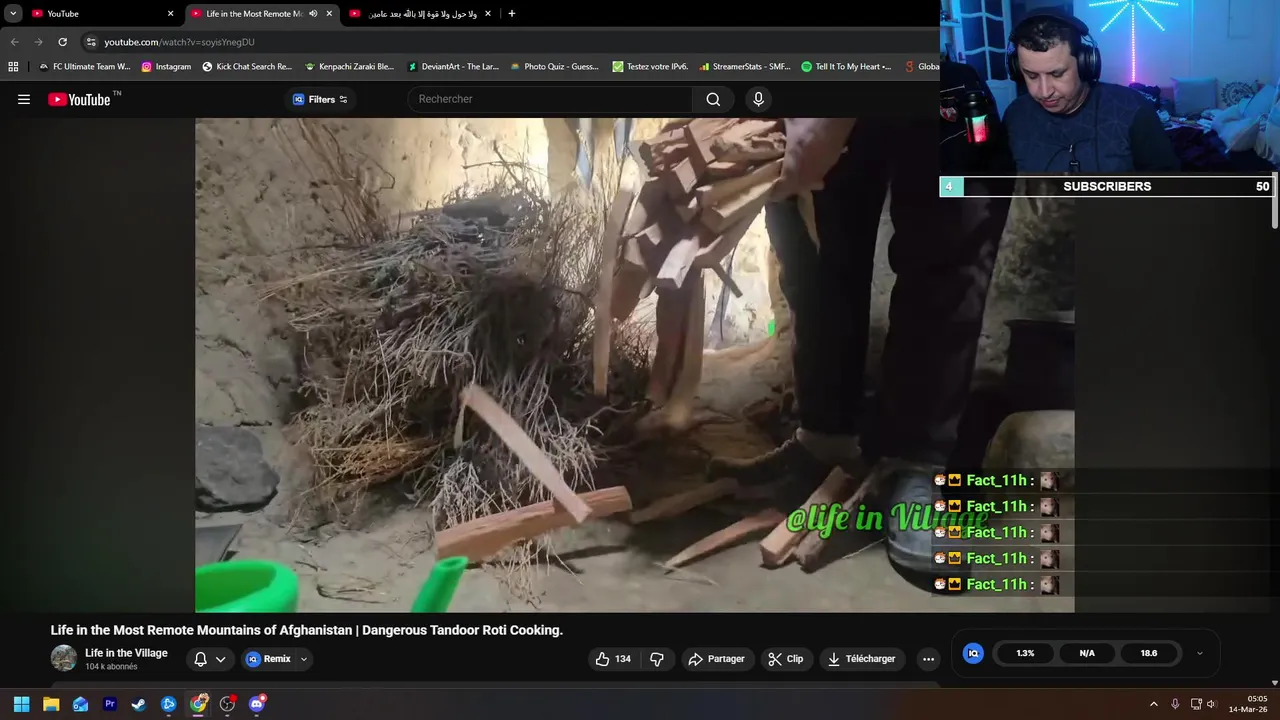Screen dimensions: 1280x720
Task: Open the apps grid in bookmarks bar
Action: tap(13, 67)
